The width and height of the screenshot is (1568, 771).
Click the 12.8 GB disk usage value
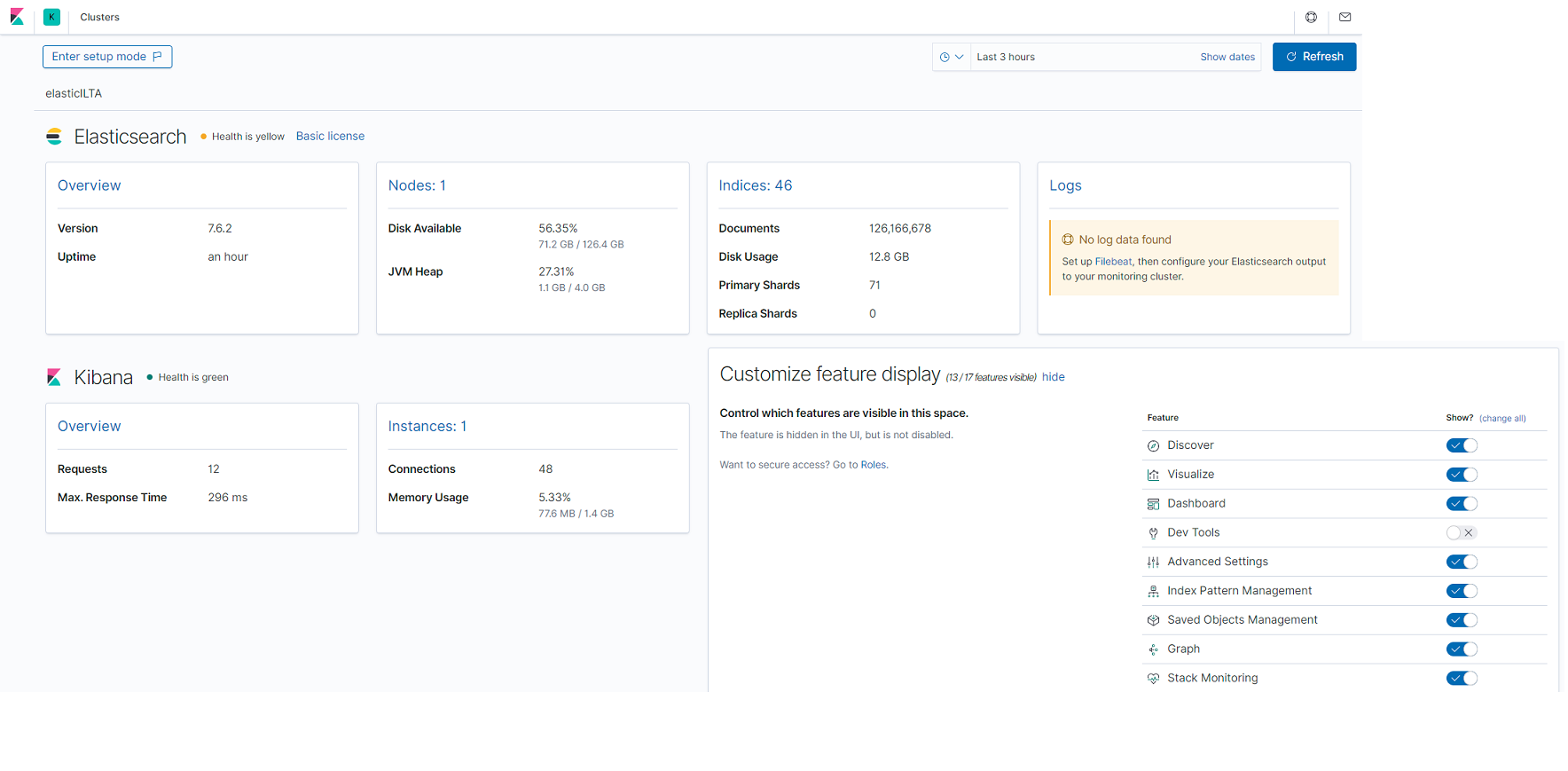click(889, 257)
